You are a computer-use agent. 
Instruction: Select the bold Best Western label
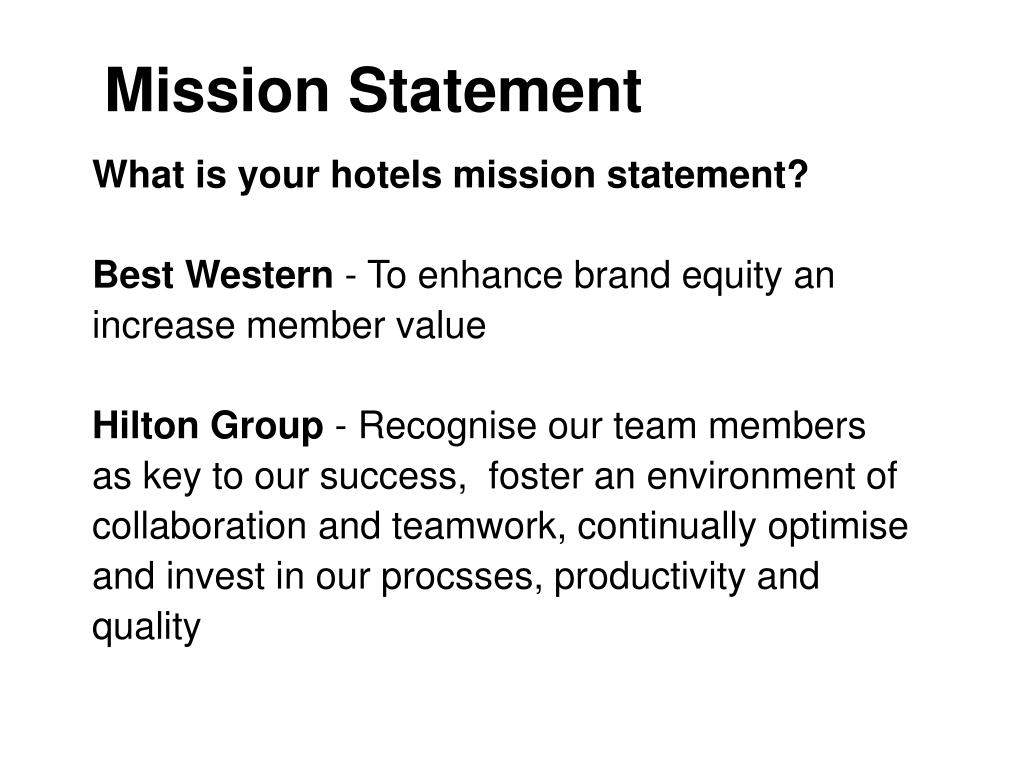tap(213, 274)
